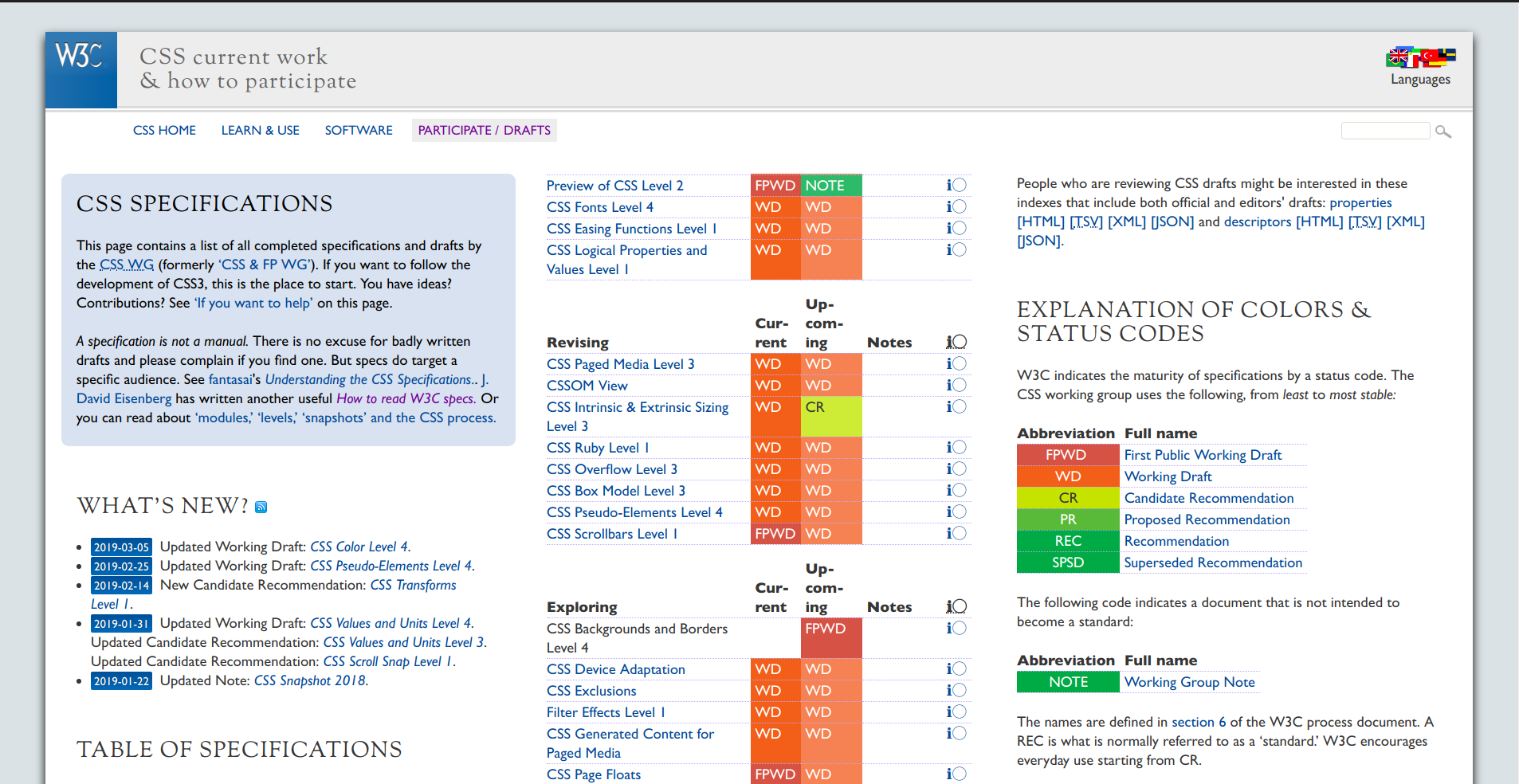This screenshot has height=784, width=1519.
Task: Open the CSS Page Floats link
Action: tap(594, 774)
